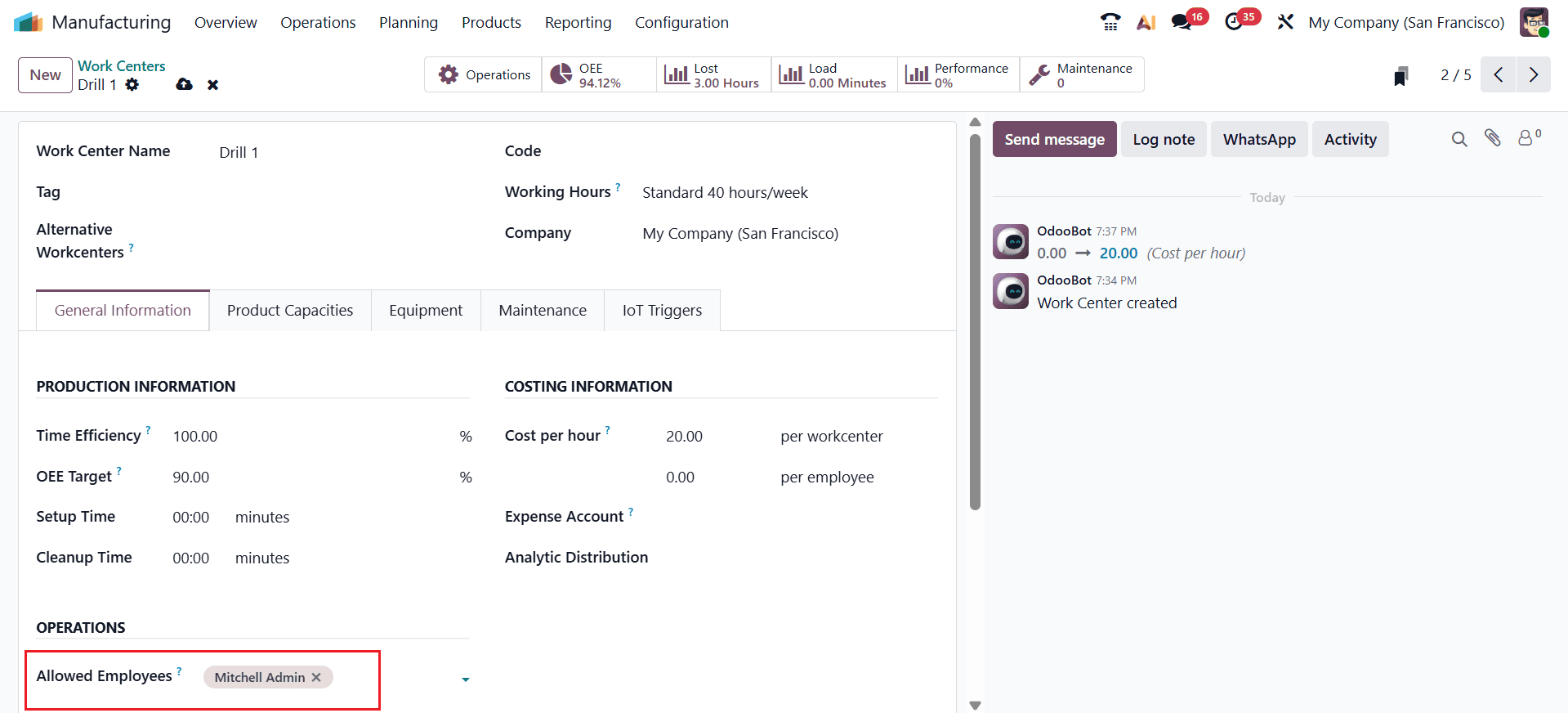Viewport: 1568px width, 713px height.
Task: Click the WhatsApp button
Action: pyautogui.click(x=1259, y=139)
